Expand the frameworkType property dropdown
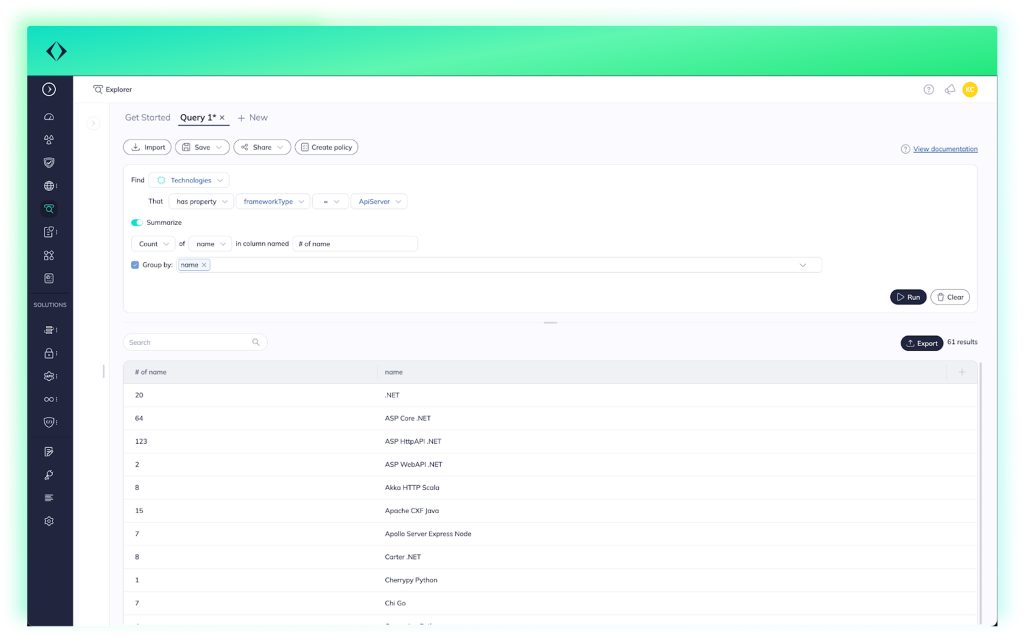This screenshot has width=1024, height=637. tap(274, 201)
